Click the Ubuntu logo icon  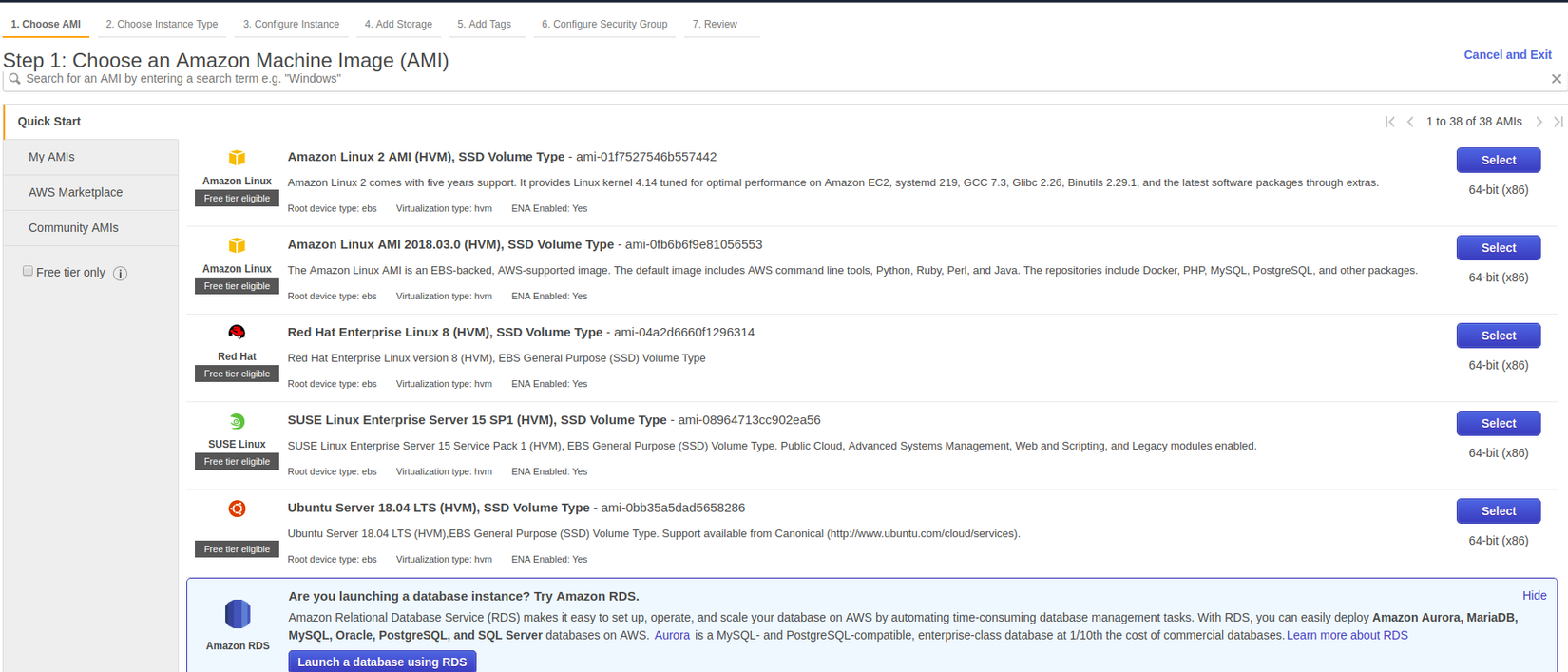[x=237, y=509]
